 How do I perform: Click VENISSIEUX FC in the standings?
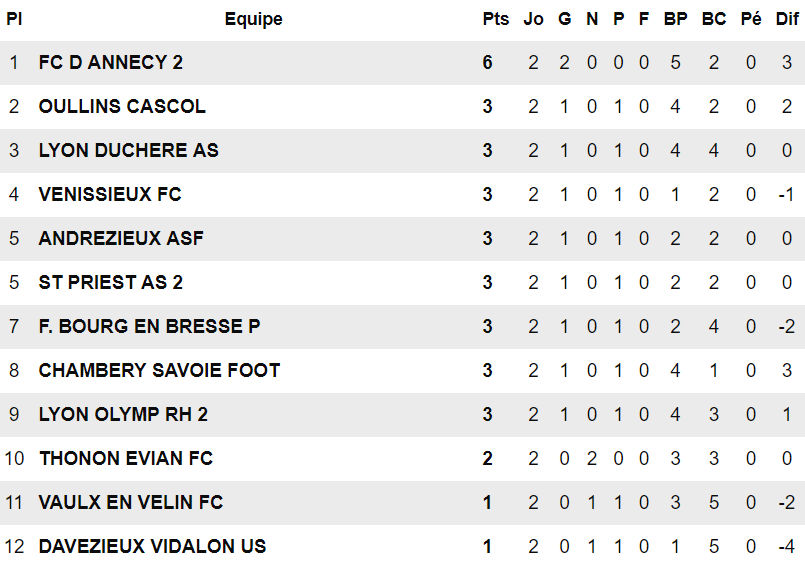(x=110, y=194)
